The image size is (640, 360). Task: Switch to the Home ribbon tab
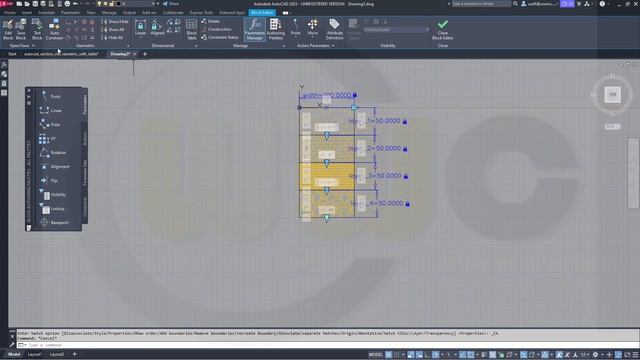9,13
